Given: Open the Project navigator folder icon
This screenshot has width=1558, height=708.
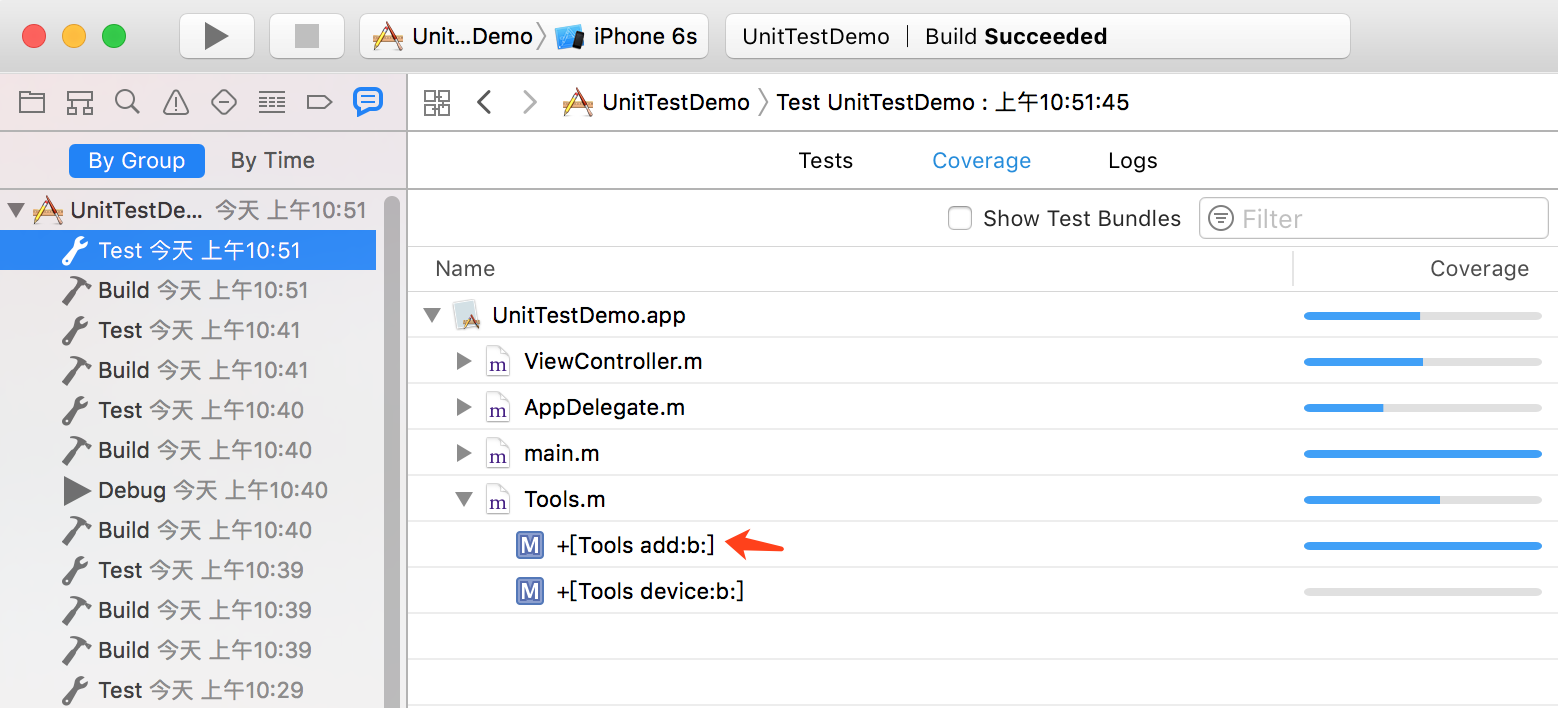Looking at the screenshot, I should coord(32,101).
